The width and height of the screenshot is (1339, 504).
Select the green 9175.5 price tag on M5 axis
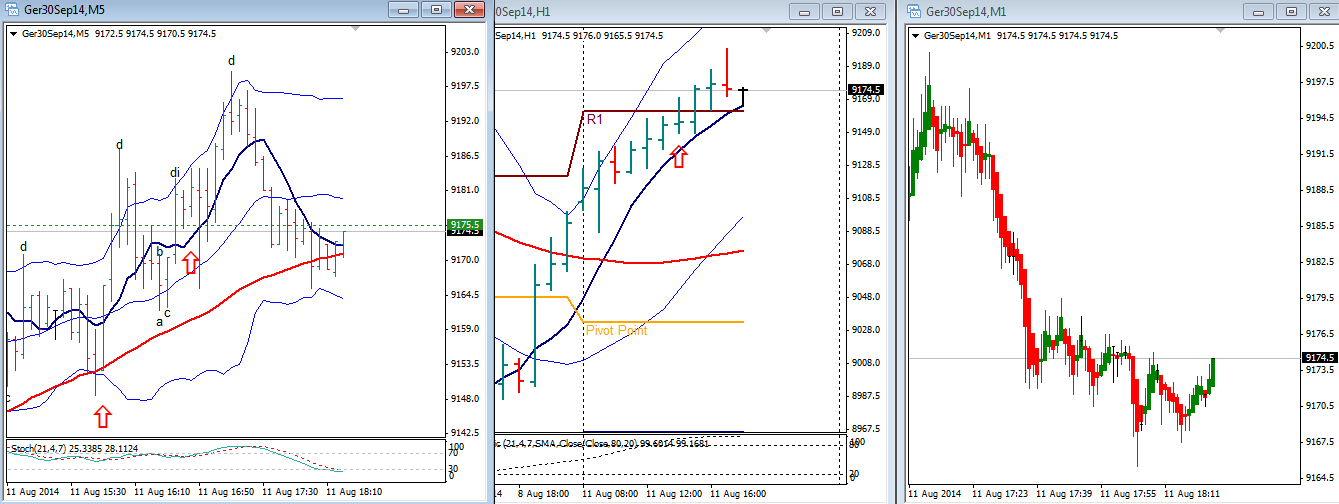click(x=466, y=224)
